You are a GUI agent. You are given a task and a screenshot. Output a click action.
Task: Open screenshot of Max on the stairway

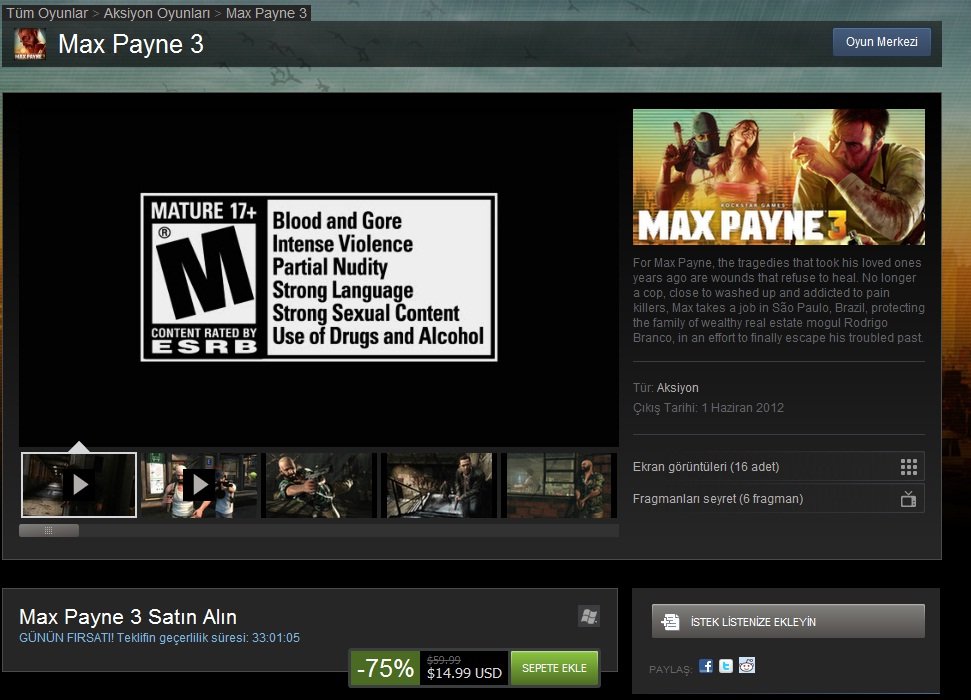(439, 484)
